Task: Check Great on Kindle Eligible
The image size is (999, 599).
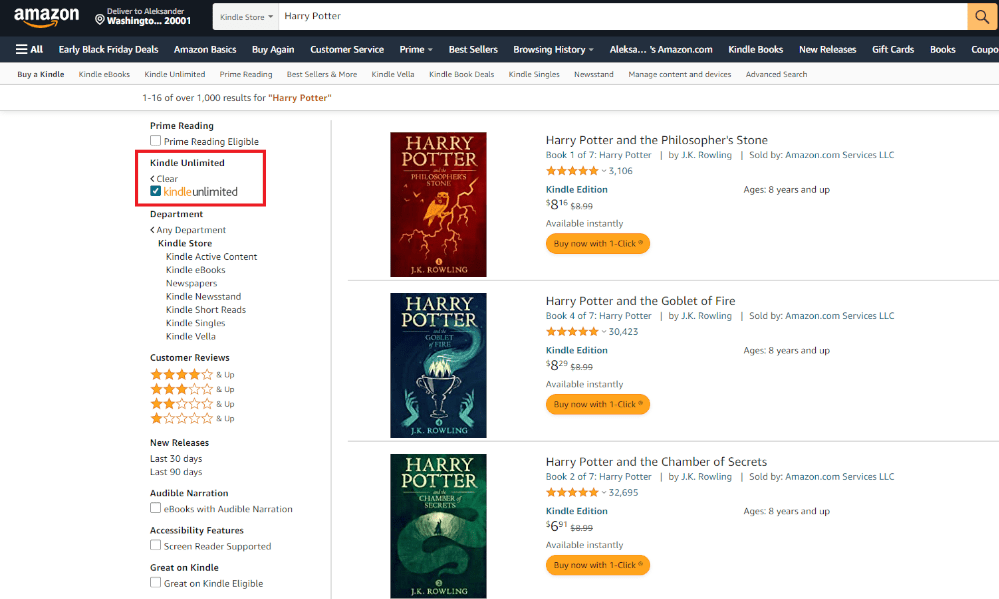Action: pos(155,582)
